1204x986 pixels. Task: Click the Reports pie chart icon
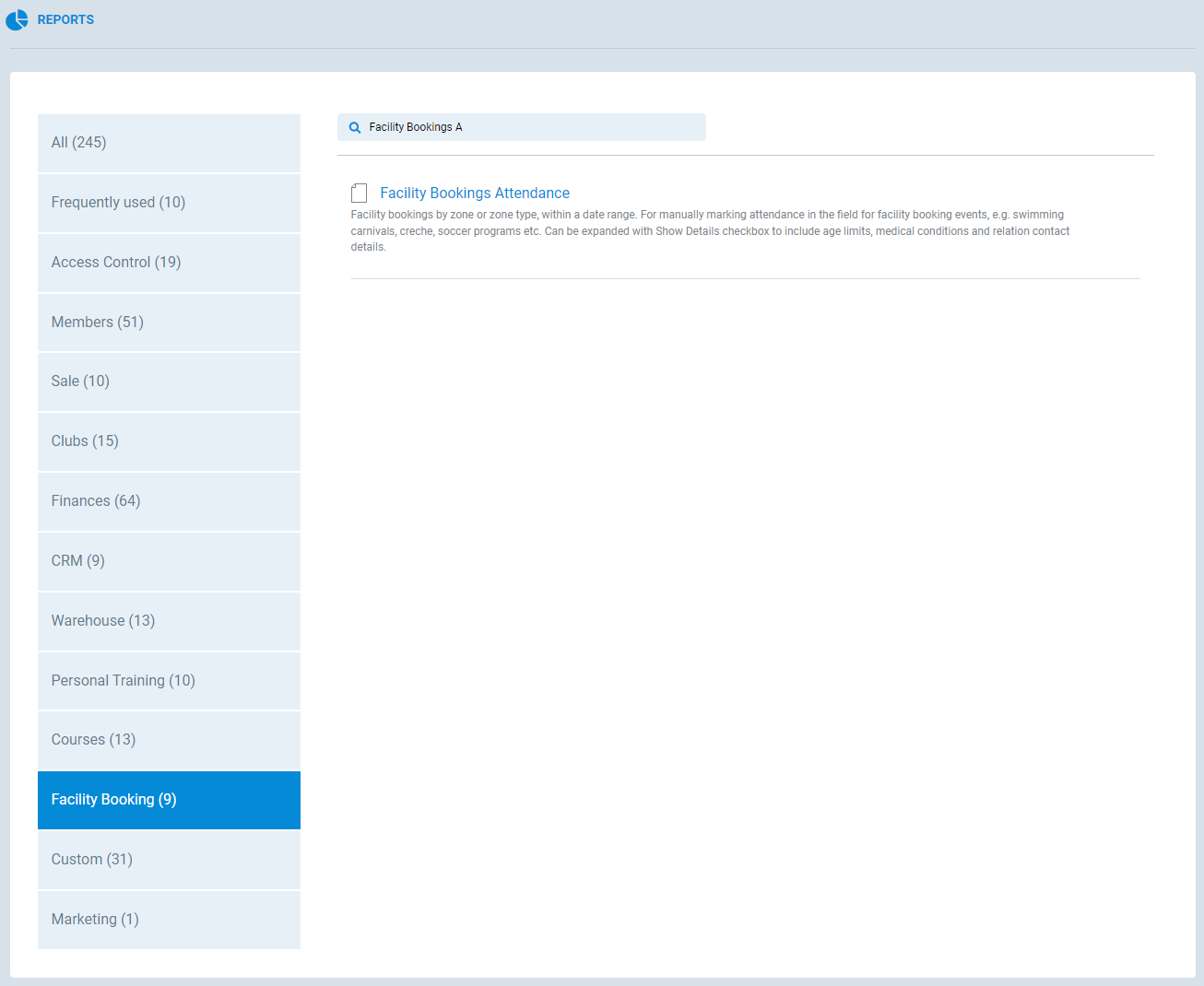(x=17, y=19)
